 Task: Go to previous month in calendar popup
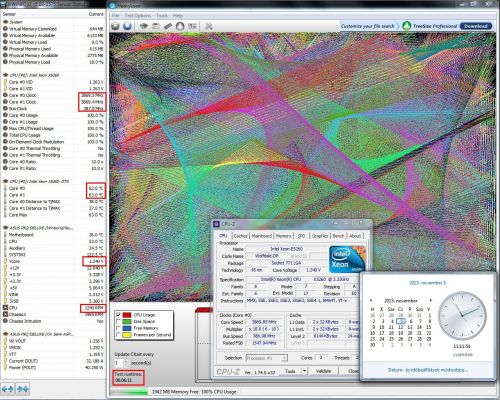[x=371, y=301]
